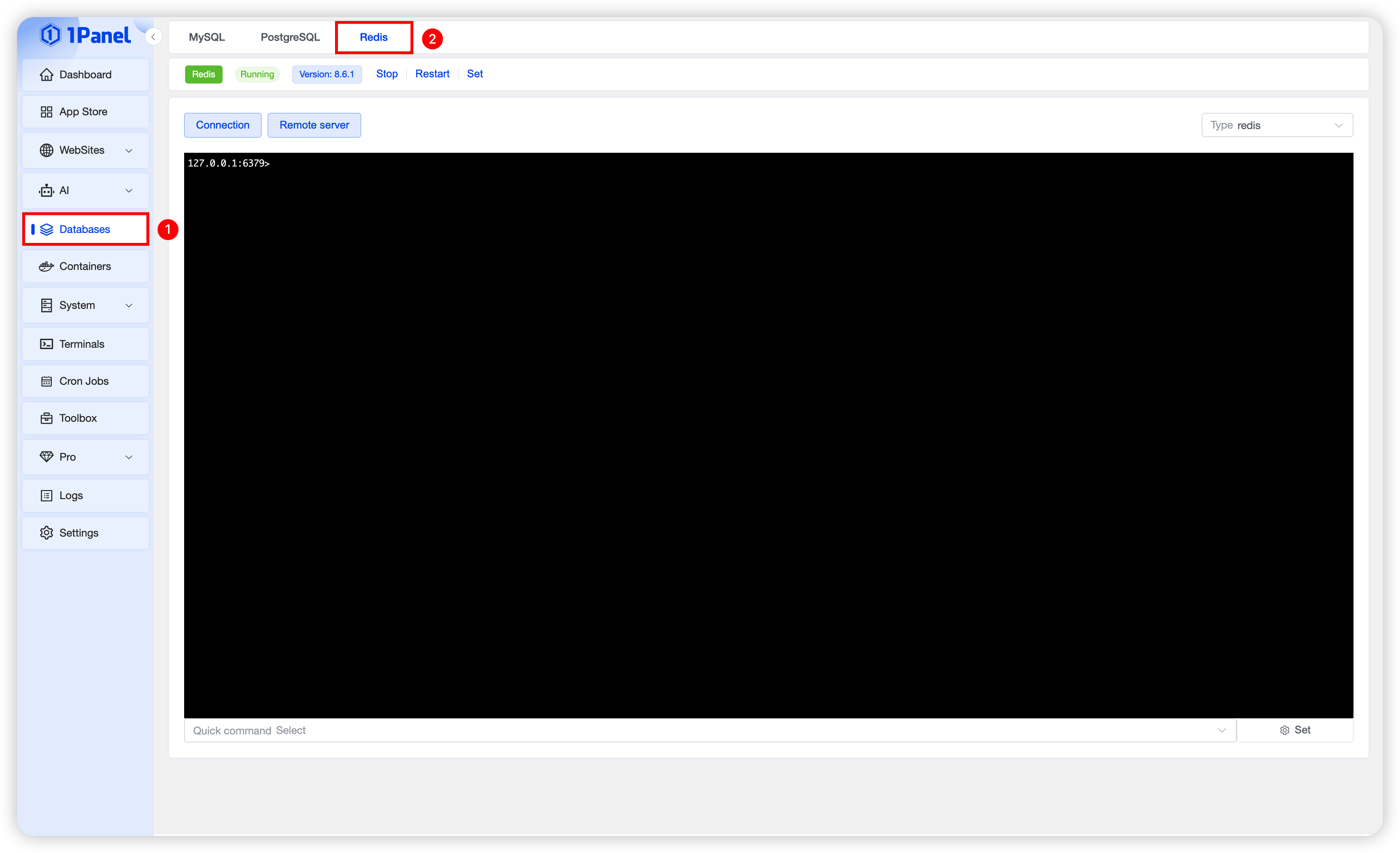
Task: Expand the WebSites submenu chevron
Action: (129, 150)
